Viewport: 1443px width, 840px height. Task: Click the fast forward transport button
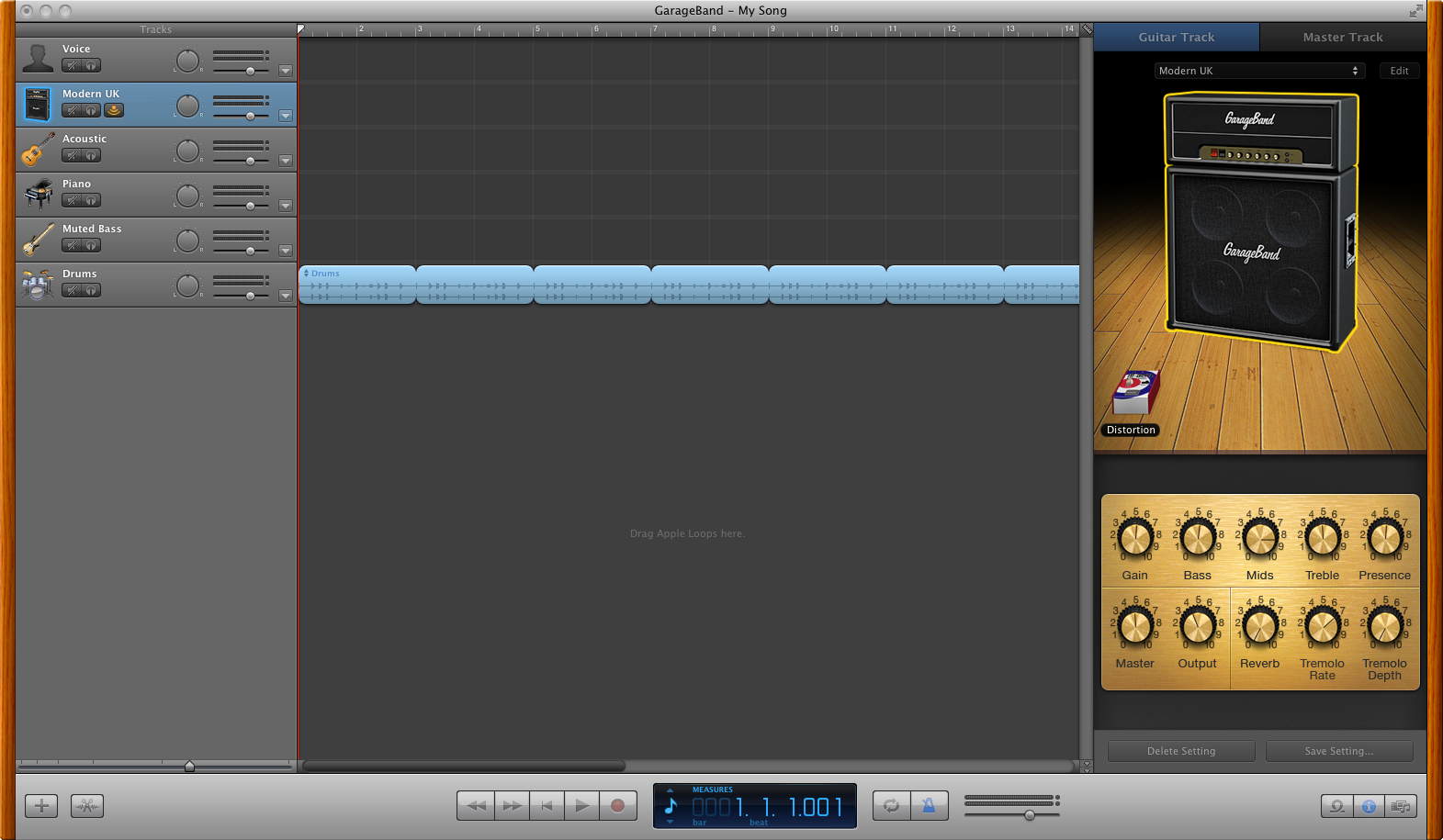click(512, 806)
